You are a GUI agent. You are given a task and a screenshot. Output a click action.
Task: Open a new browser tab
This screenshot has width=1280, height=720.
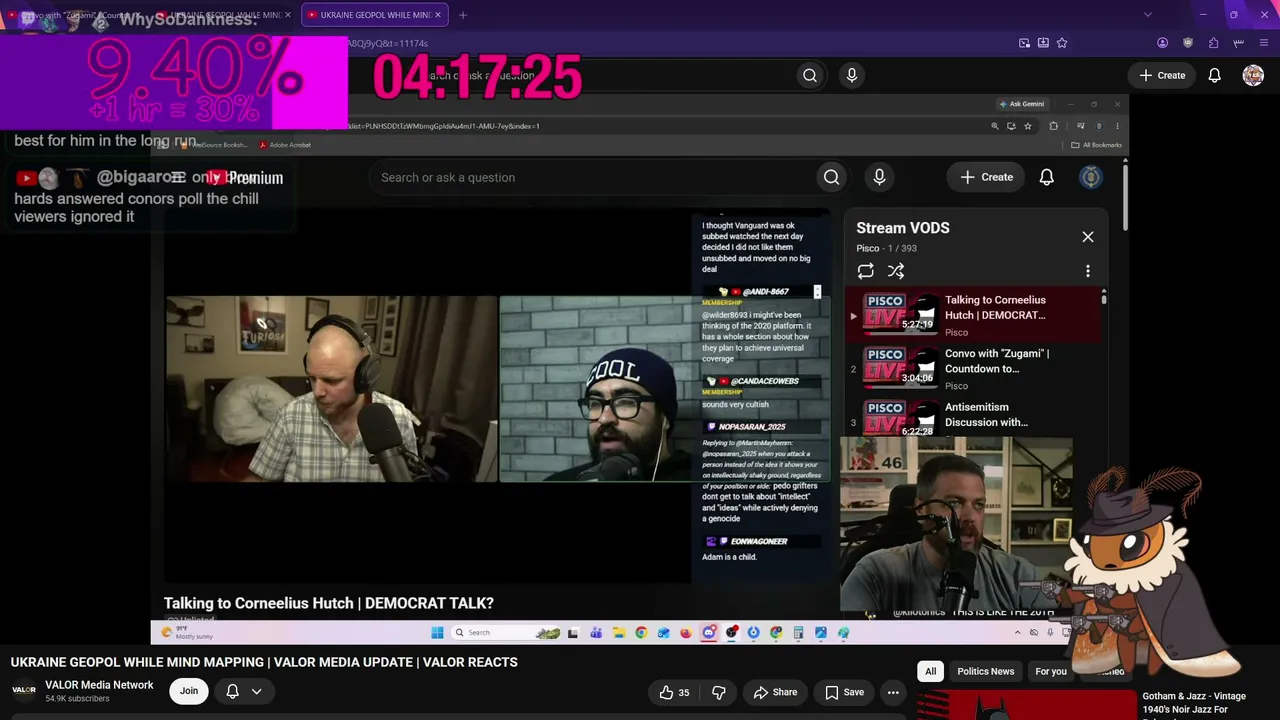click(x=463, y=15)
